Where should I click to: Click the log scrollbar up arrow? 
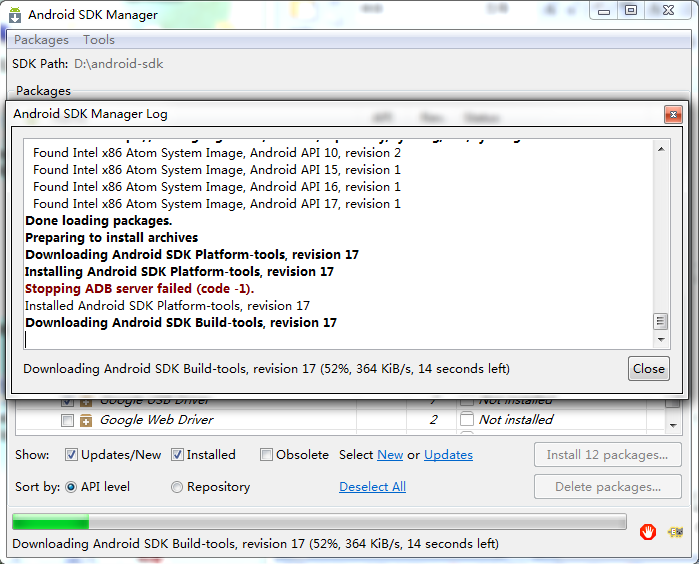tap(661, 149)
